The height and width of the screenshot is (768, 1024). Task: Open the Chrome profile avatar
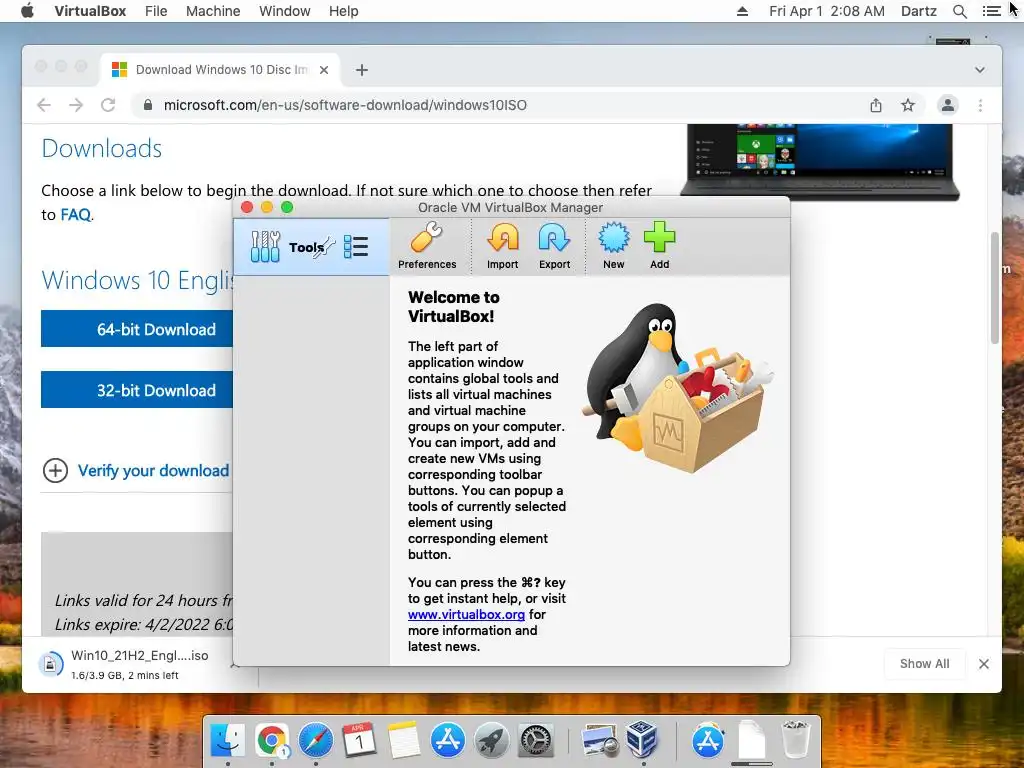[x=948, y=105]
